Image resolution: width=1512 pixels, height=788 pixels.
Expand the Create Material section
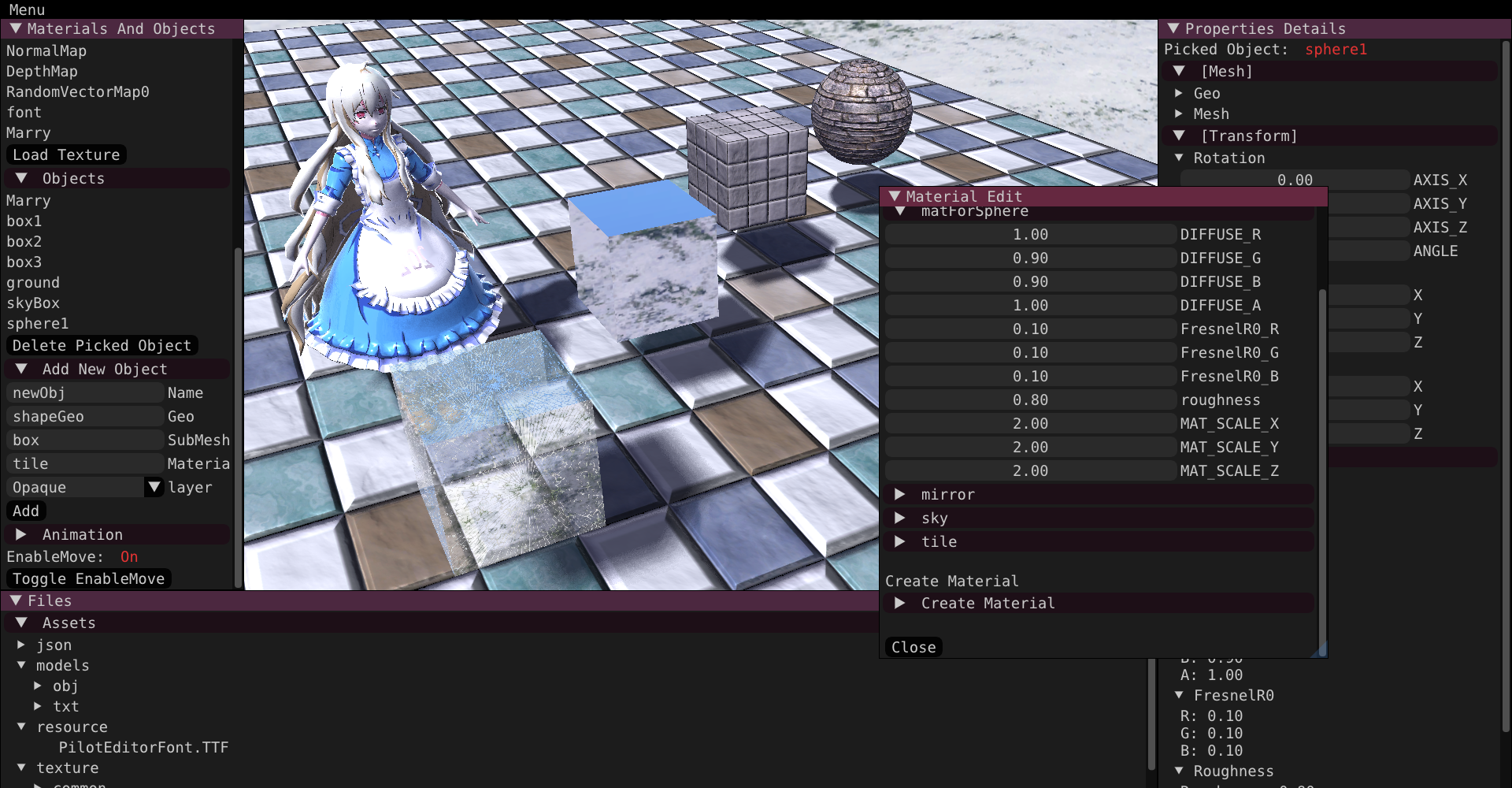(x=900, y=604)
